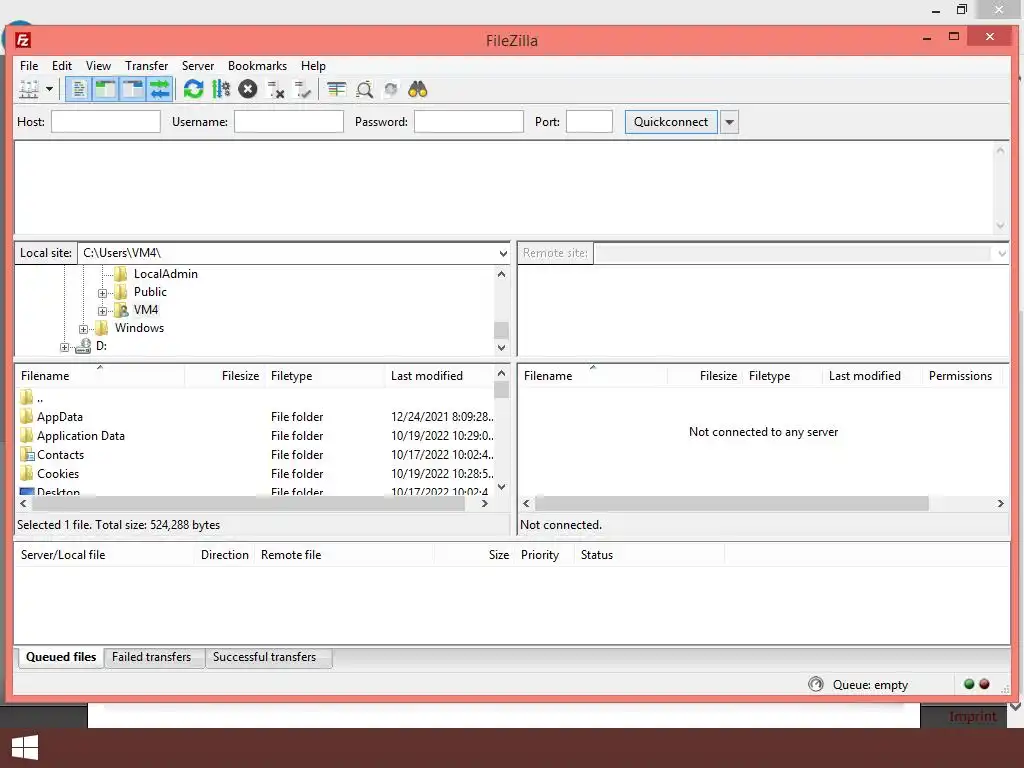Viewport: 1024px width, 768px height.
Task: Sort remote list by Filename column
Action: pyautogui.click(x=548, y=376)
